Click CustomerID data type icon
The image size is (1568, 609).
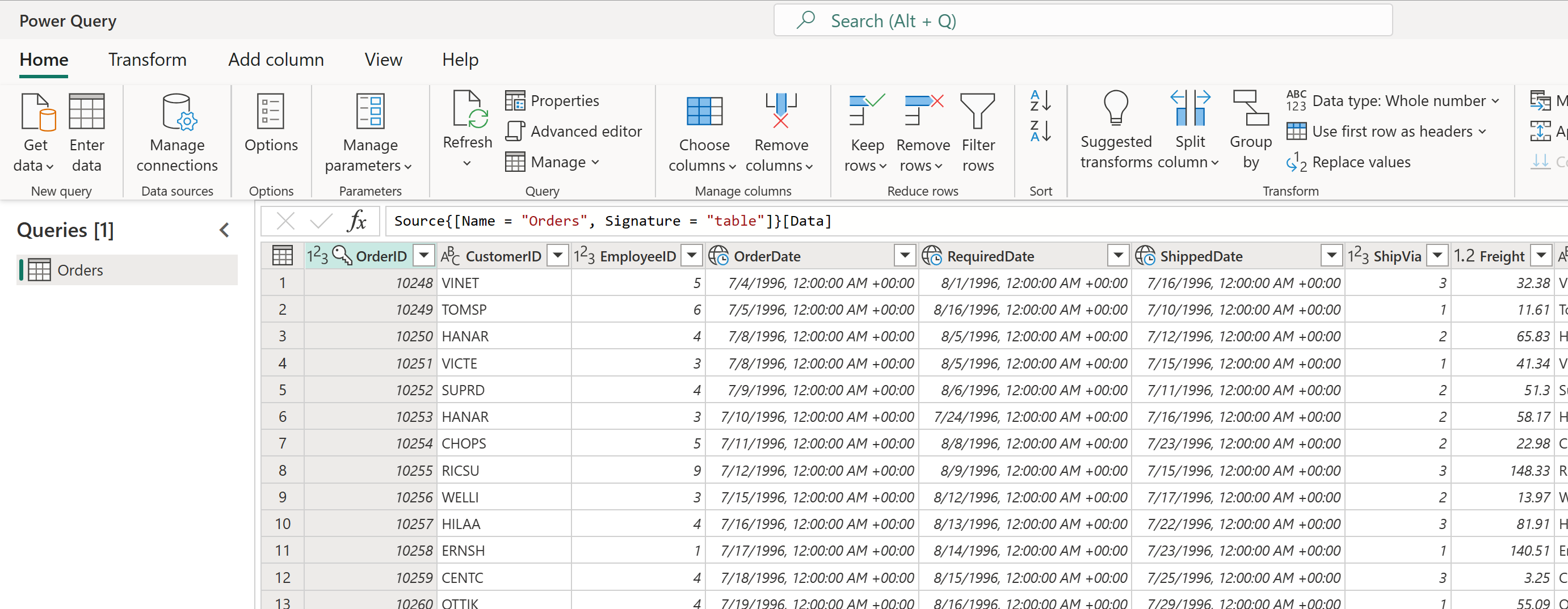tap(450, 256)
